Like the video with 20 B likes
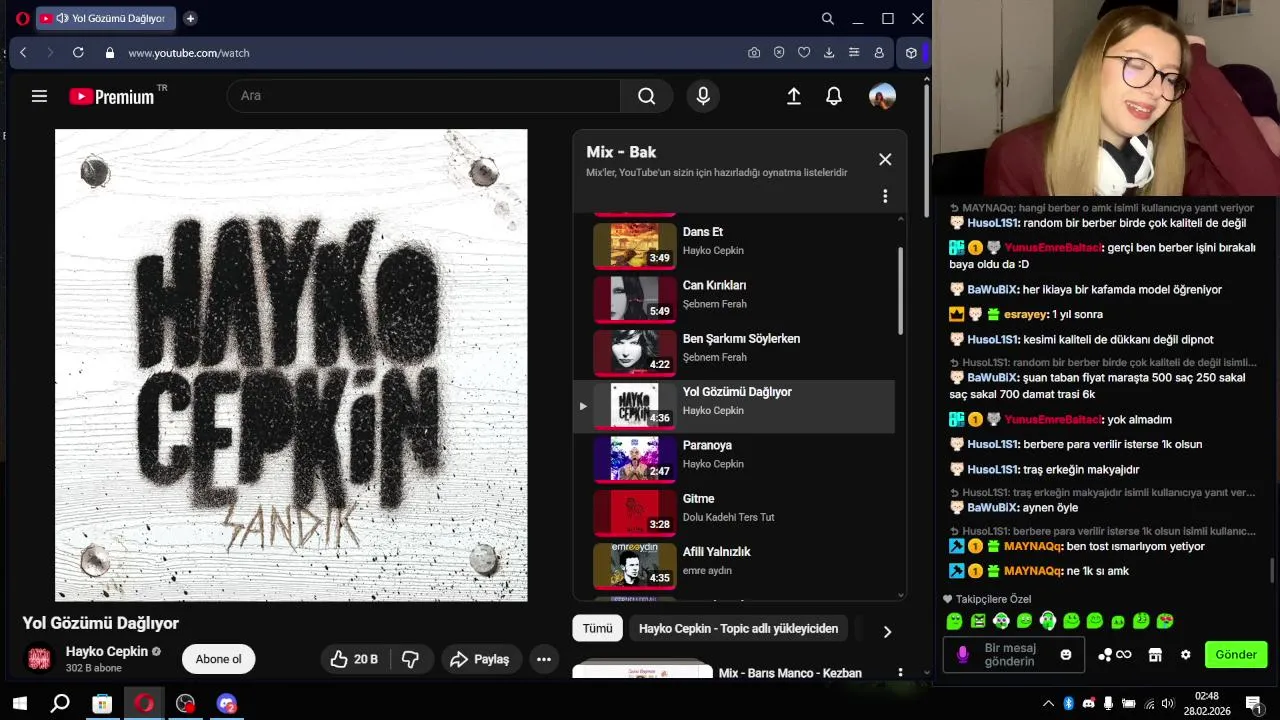The width and height of the screenshot is (1280, 720). 354,659
